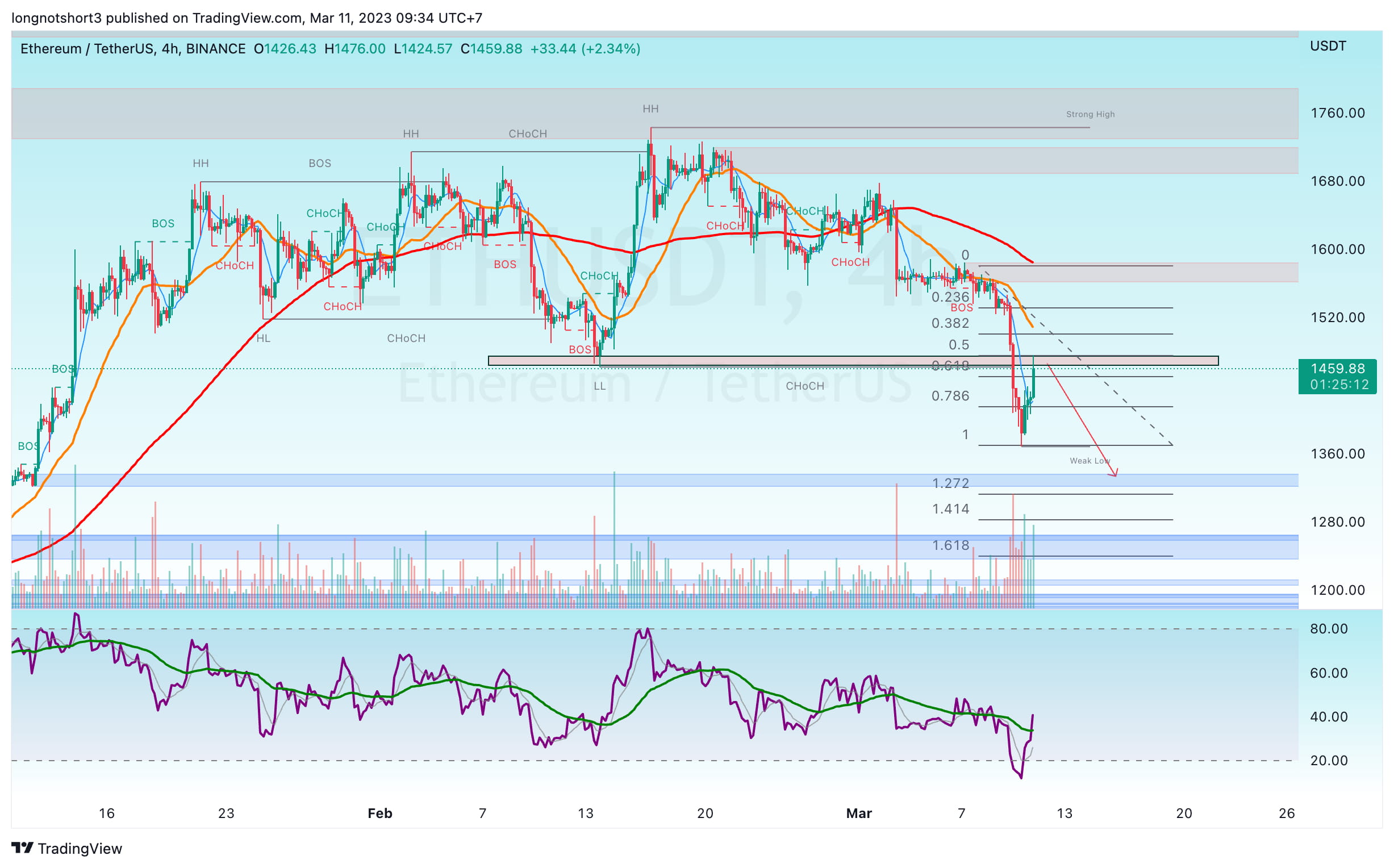The image size is (1394, 868).
Task: Click the 1520.00 price axis label
Action: (1337, 318)
